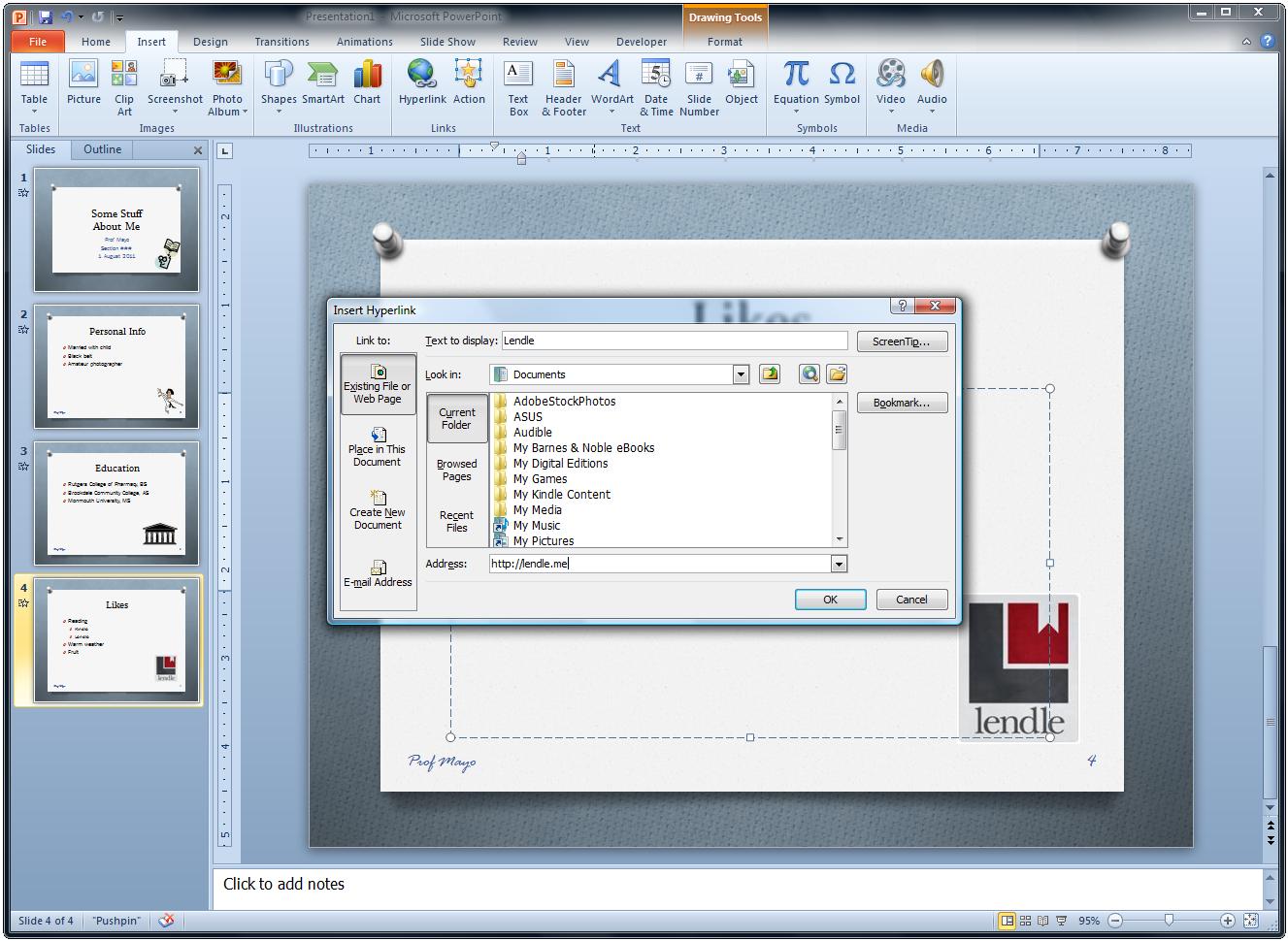Go up one folder in dialog

click(x=770, y=374)
